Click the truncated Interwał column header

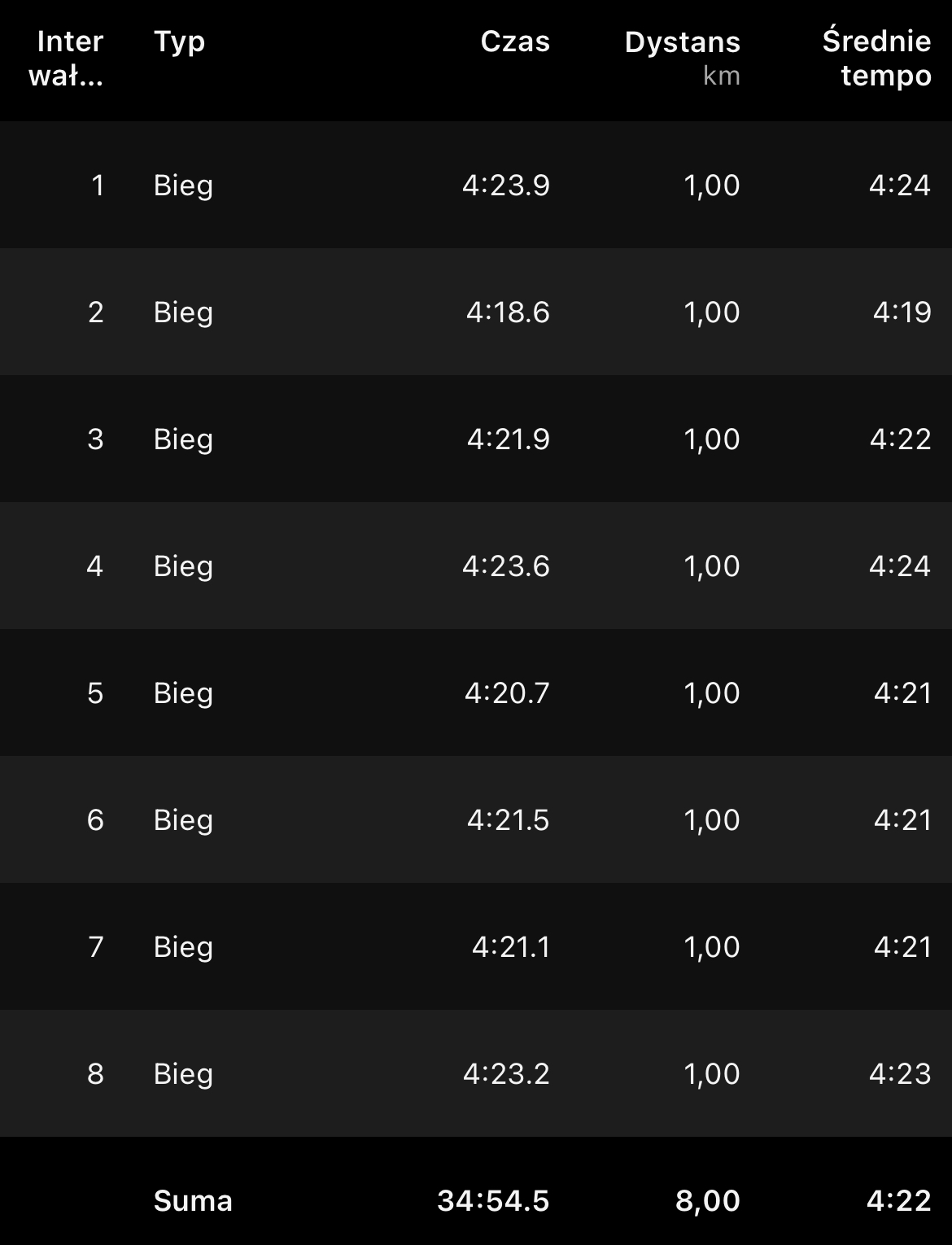[67, 59]
